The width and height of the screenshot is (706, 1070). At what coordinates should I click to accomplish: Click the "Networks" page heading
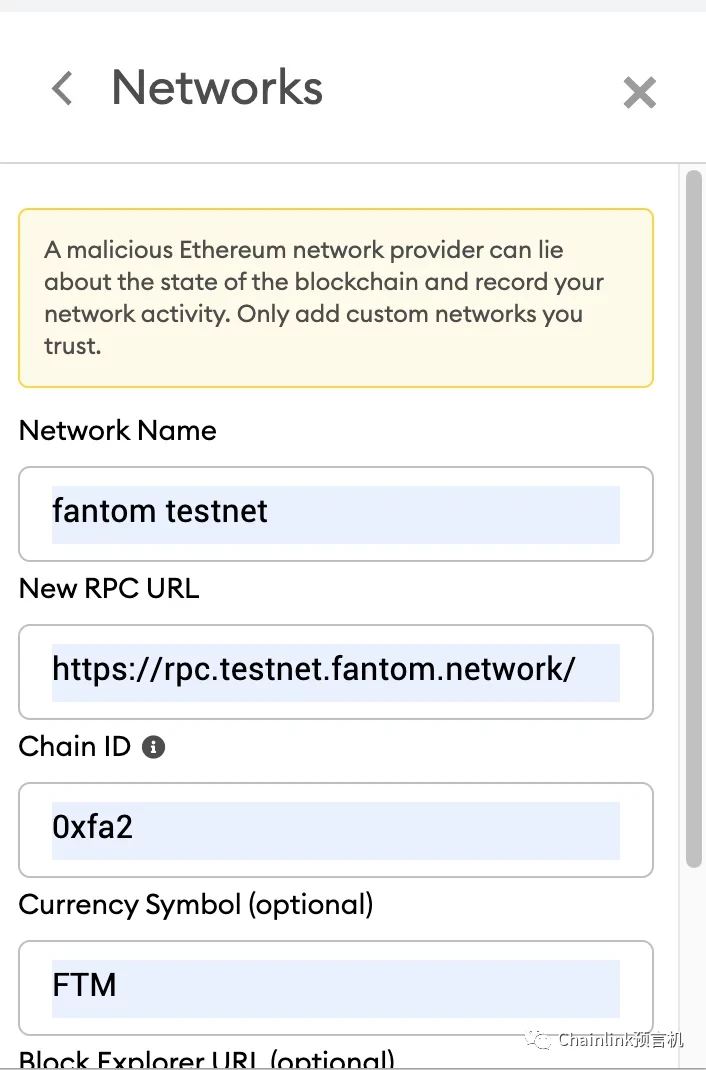click(217, 88)
